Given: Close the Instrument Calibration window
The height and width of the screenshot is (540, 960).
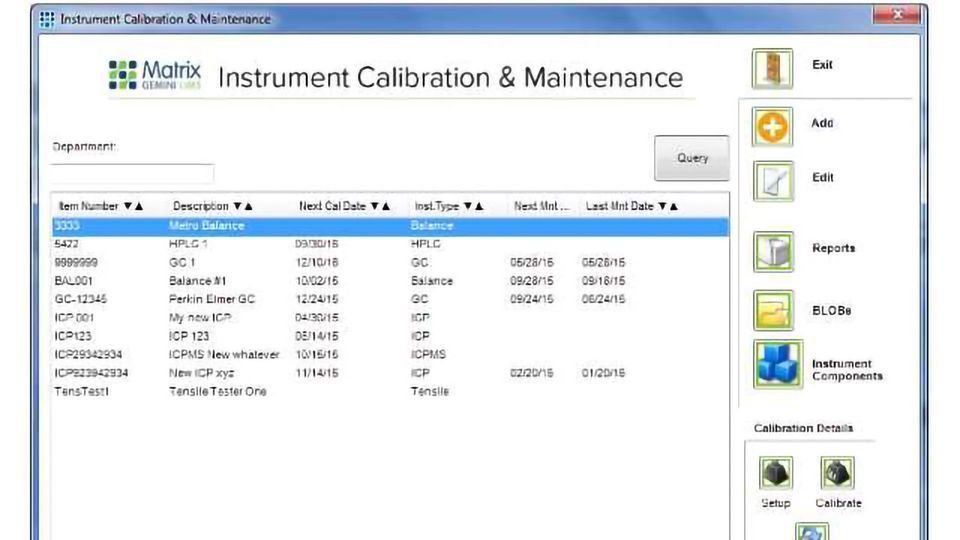Looking at the screenshot, I should point(897,15).
